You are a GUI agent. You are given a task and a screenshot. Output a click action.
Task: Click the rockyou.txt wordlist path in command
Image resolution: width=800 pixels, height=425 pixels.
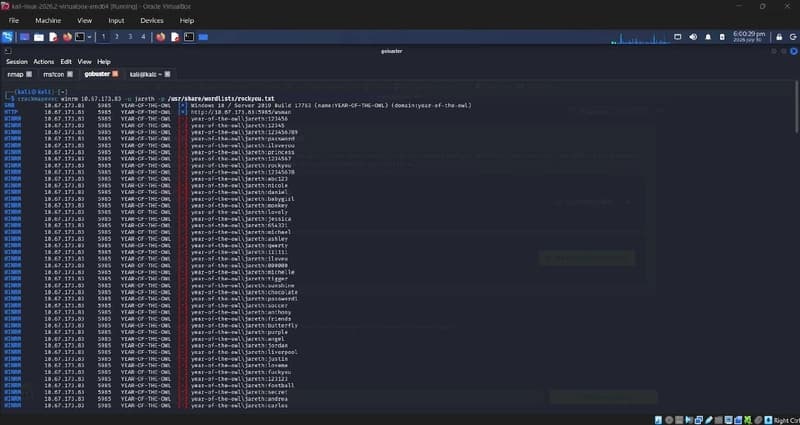[221, 98]
